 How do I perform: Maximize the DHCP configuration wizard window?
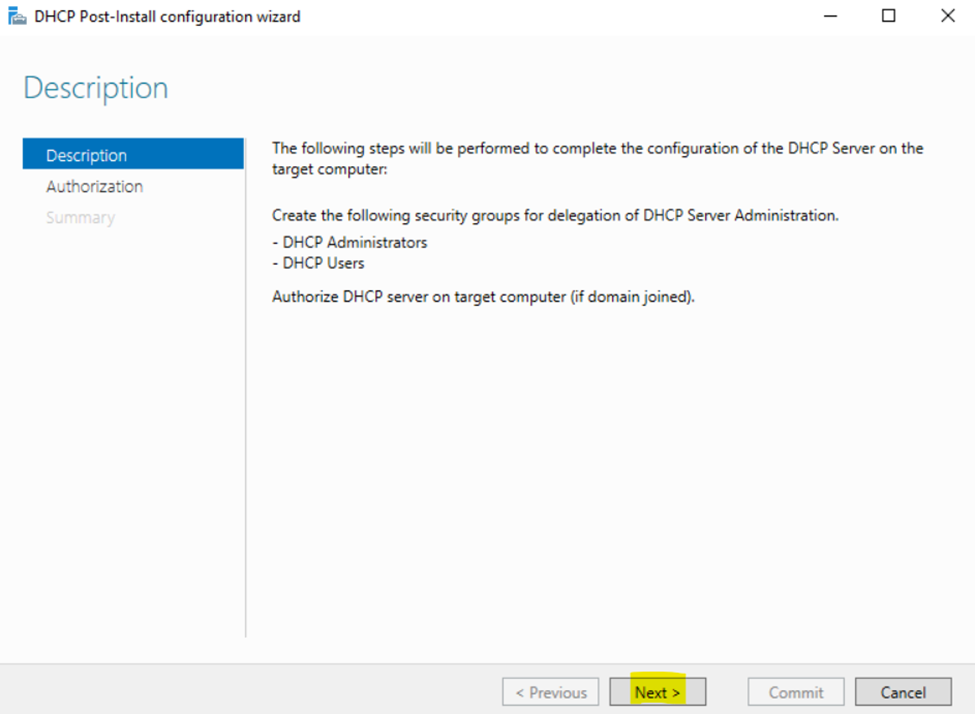point(889,16)
